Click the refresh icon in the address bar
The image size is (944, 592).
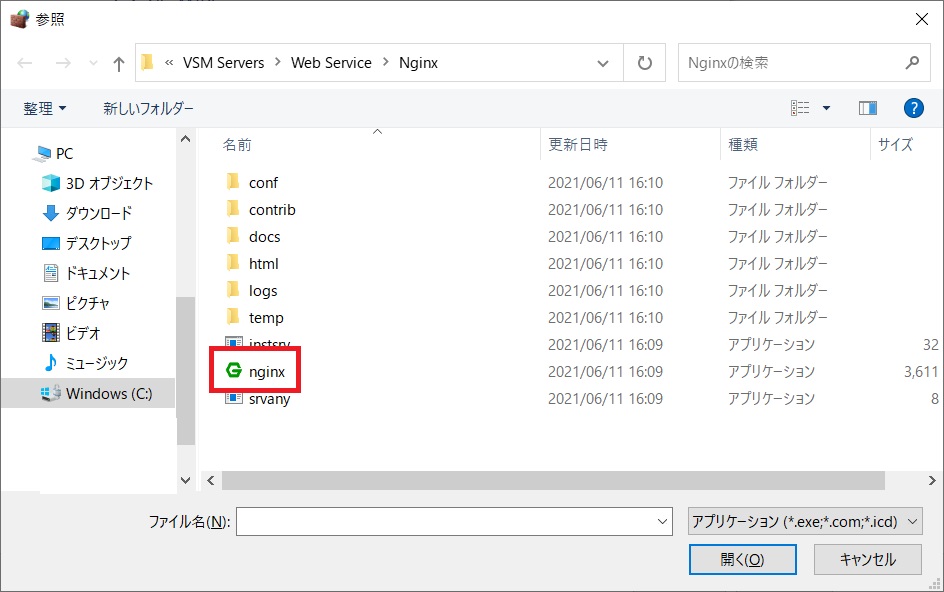pos(644,62)
